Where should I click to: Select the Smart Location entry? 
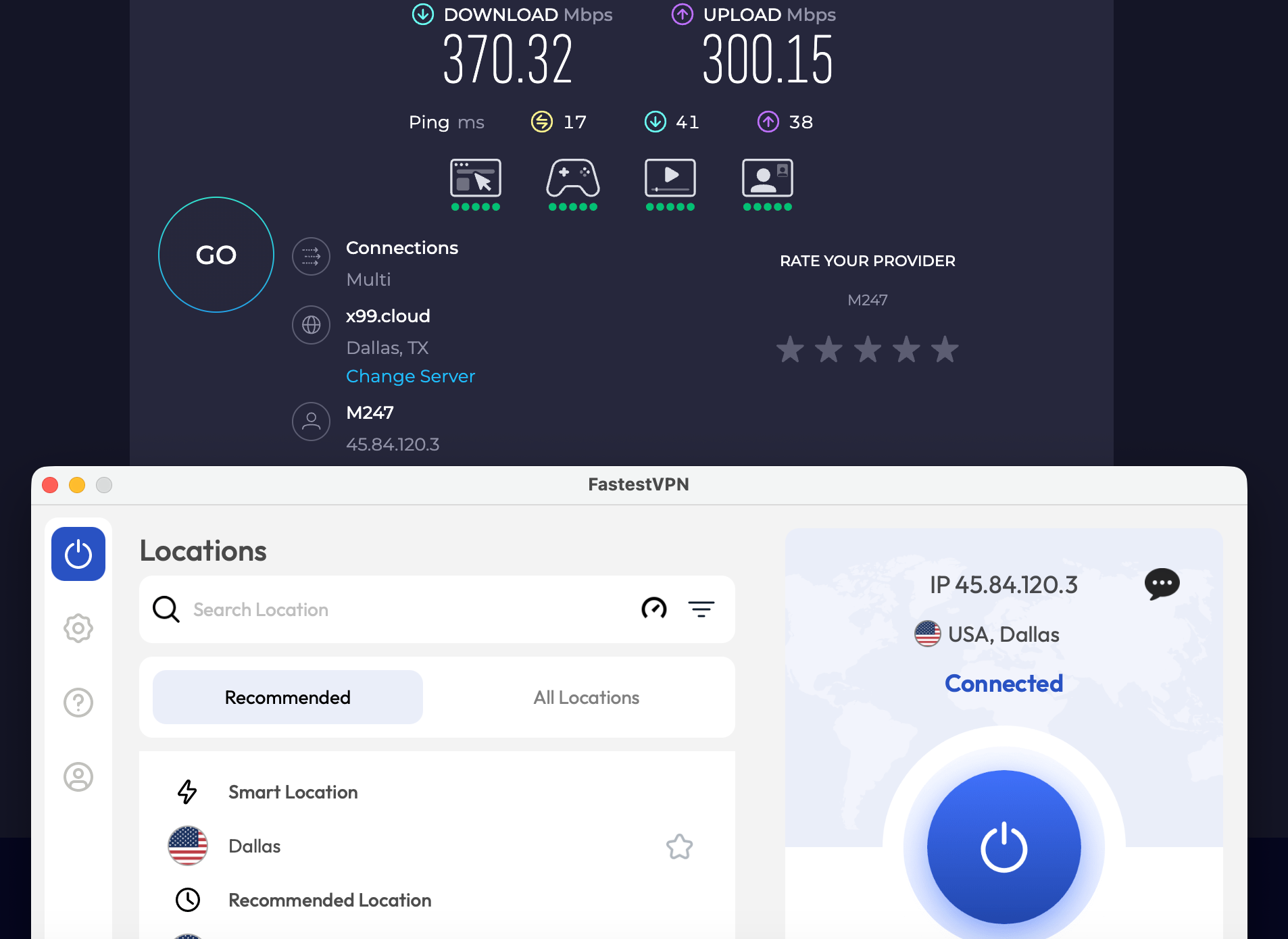click(x=293, y=792)
